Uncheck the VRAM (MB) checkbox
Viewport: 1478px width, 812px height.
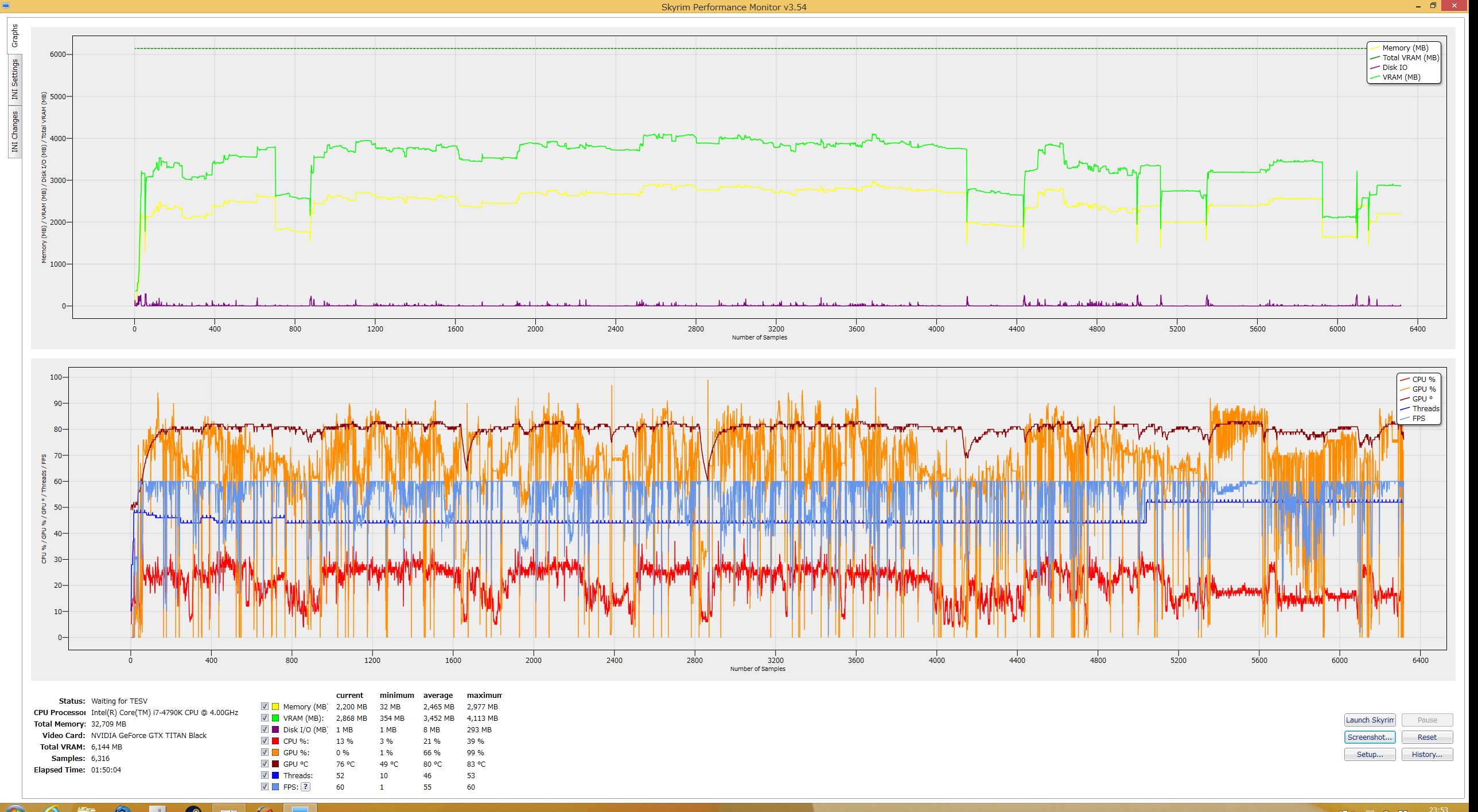click(x=265, y=718)
